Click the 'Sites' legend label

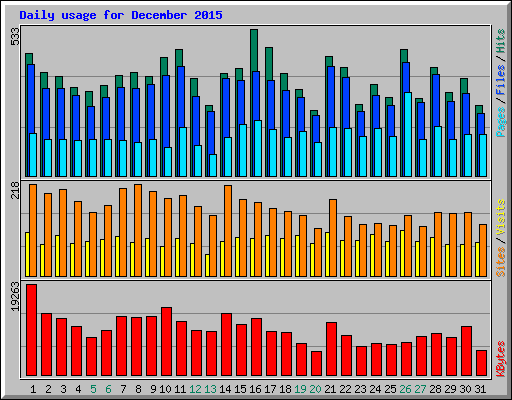point(500,262)
